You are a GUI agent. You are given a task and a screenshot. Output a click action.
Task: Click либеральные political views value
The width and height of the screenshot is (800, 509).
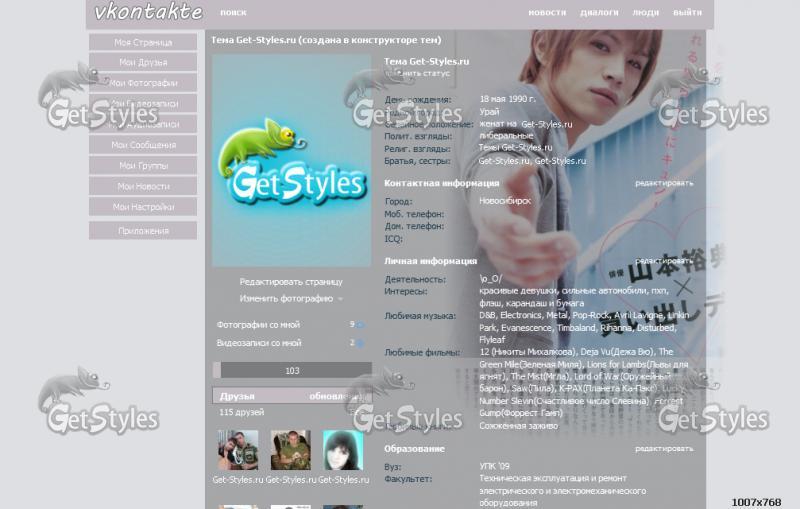point(506,136)
